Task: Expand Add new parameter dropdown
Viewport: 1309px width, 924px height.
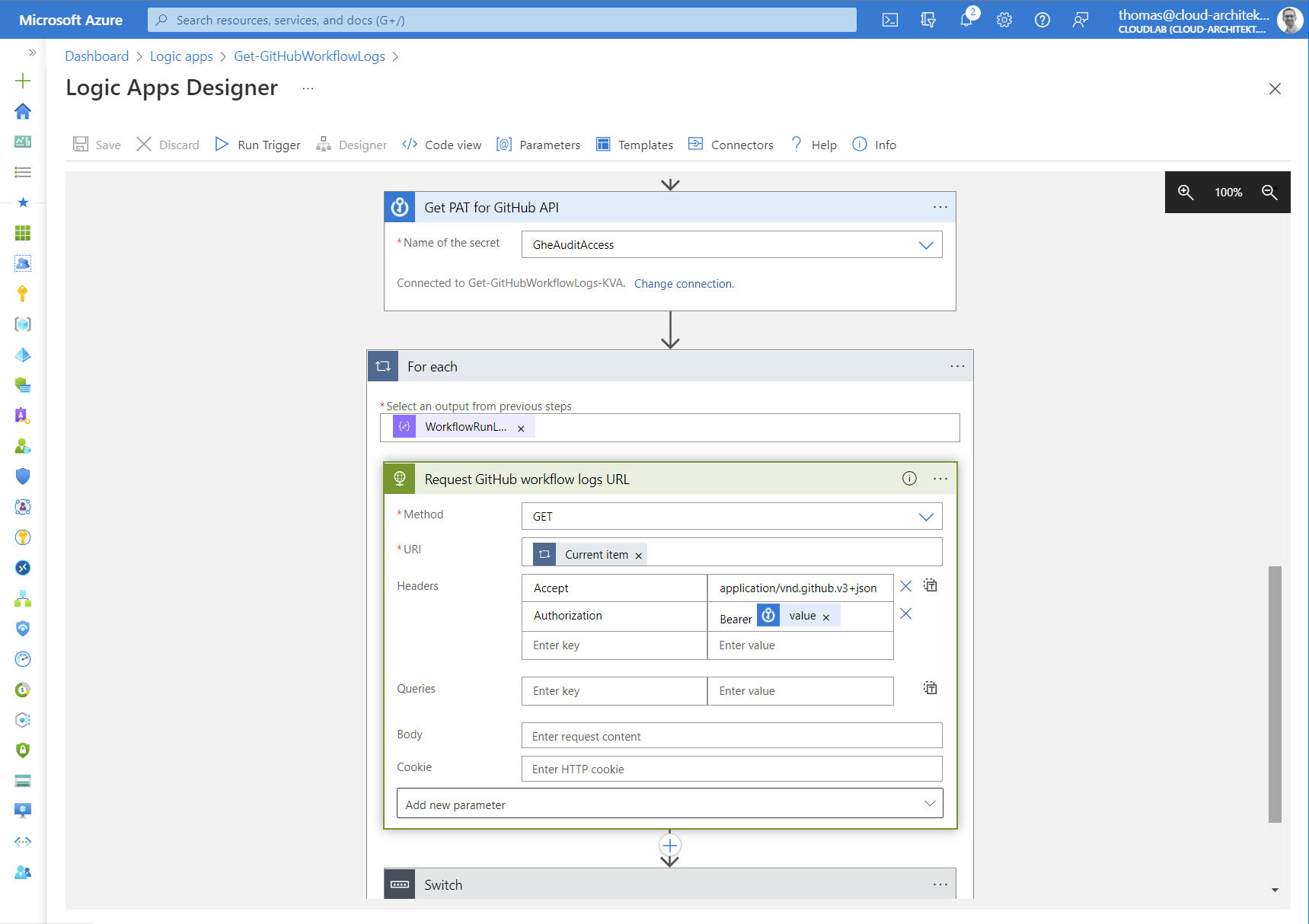Action: (930, 804)
